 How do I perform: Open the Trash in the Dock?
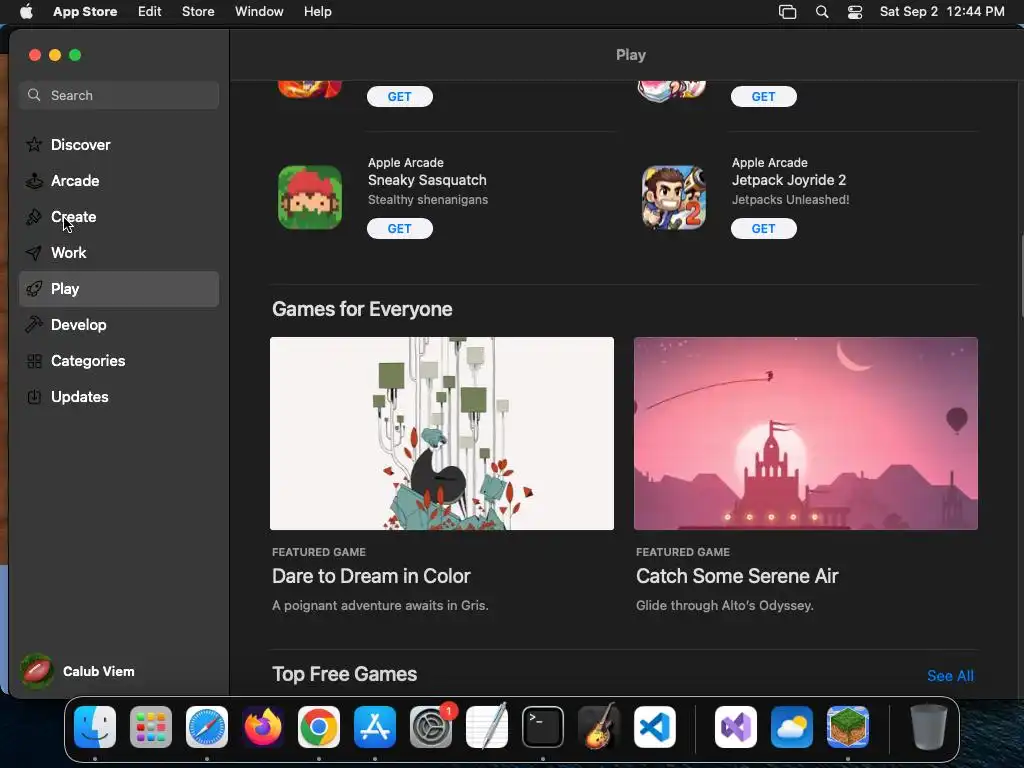click(929, 727)
